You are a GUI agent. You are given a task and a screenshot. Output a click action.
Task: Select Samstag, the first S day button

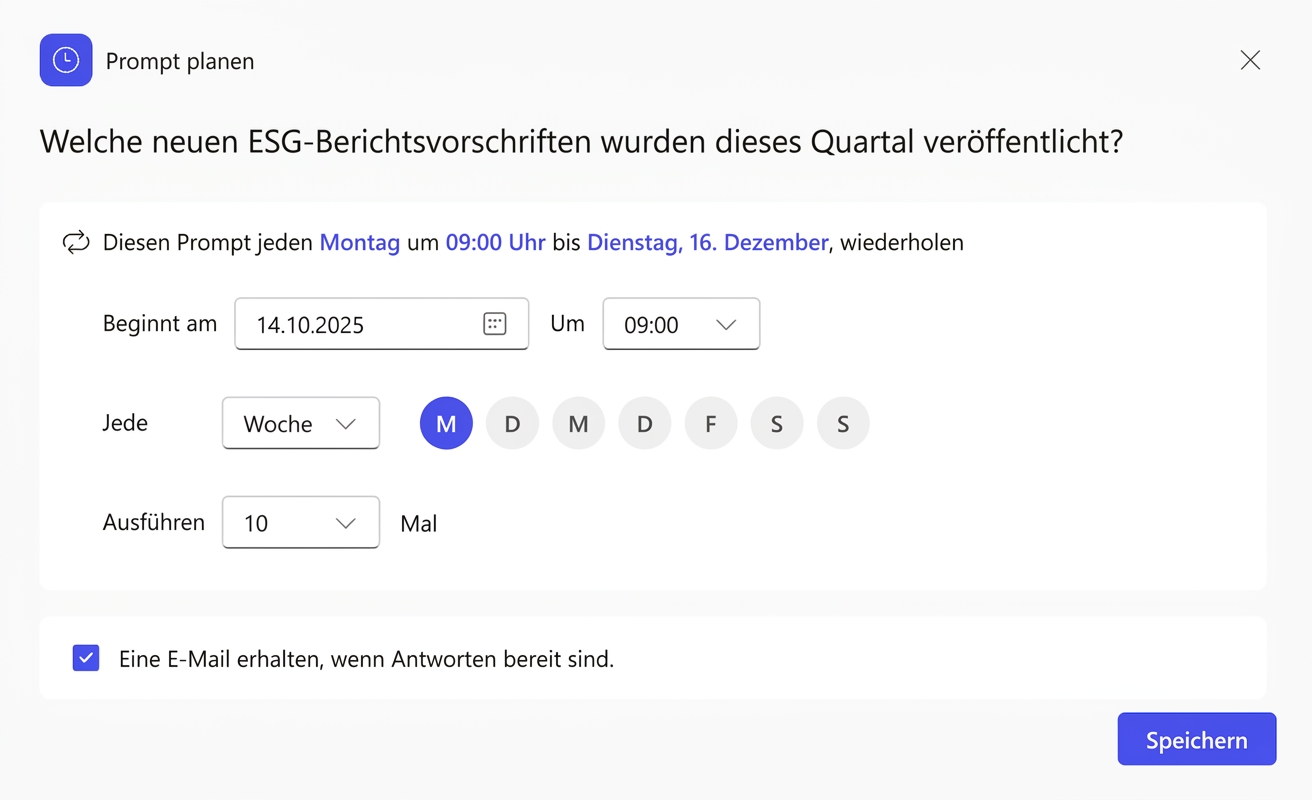777,423
